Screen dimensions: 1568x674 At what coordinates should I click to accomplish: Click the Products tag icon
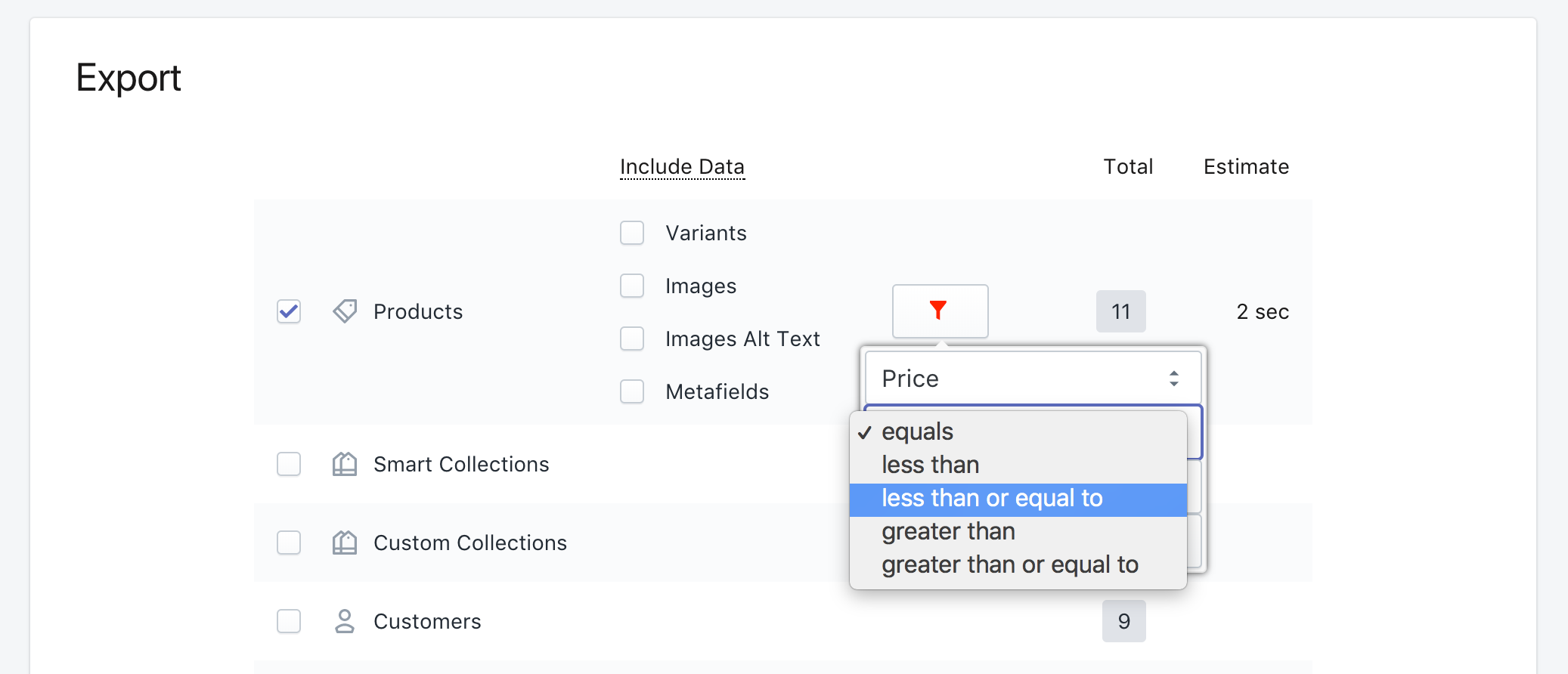tap(345, 311)
